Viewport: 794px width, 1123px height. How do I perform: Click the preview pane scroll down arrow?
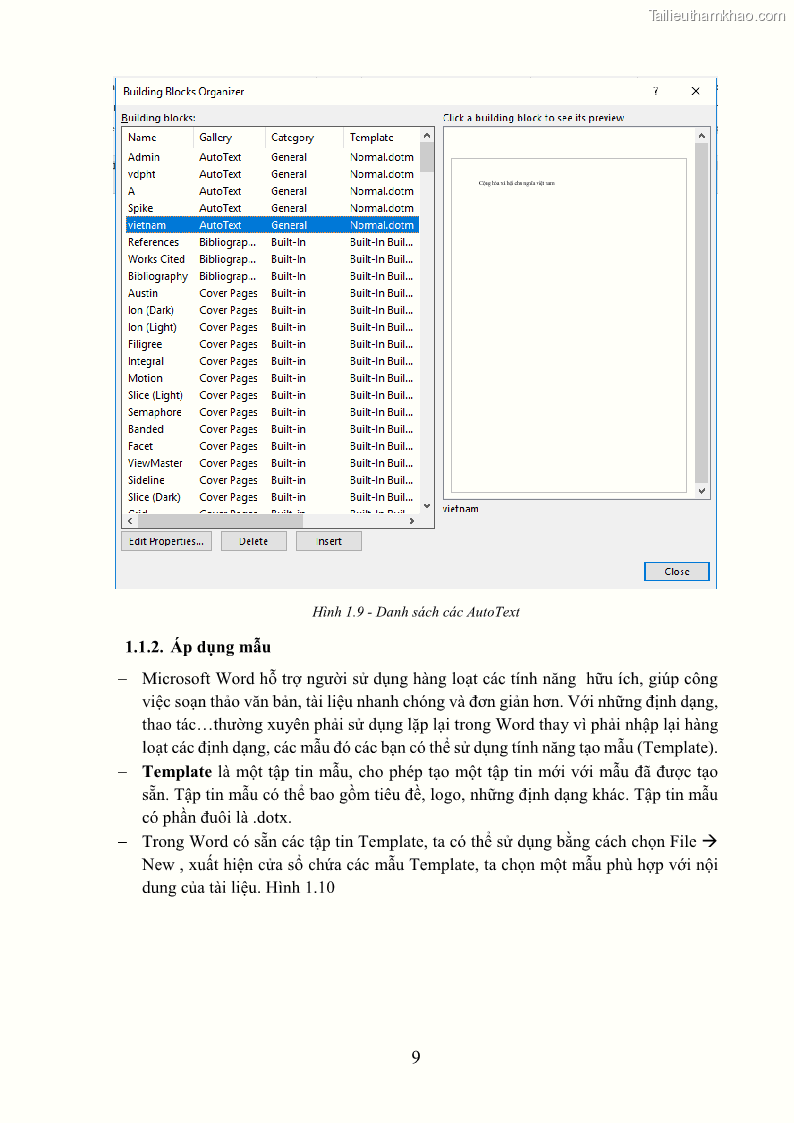(x=702, y=491)
